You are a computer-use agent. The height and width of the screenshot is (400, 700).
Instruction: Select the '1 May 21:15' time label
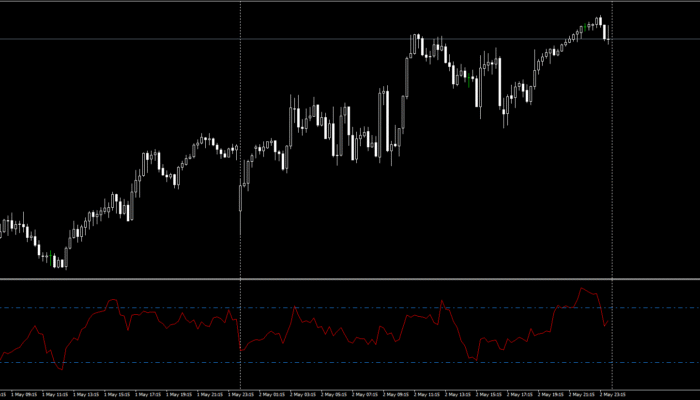click(x=210, y=395)
